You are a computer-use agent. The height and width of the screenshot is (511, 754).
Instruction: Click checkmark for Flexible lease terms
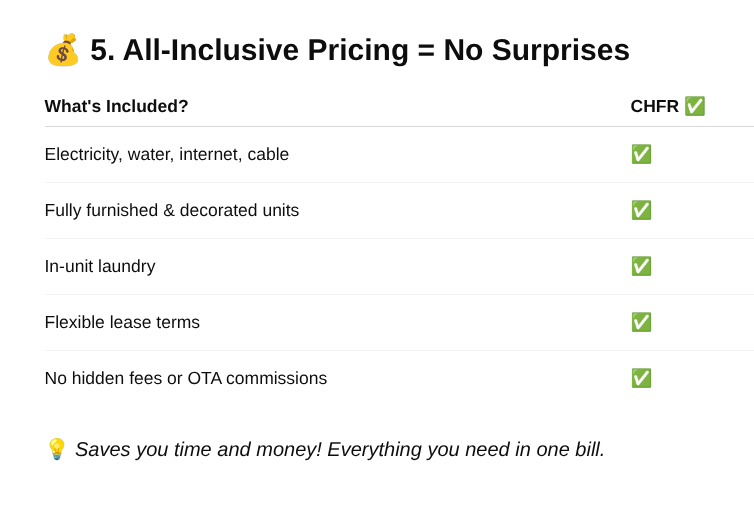click(641, 322)
